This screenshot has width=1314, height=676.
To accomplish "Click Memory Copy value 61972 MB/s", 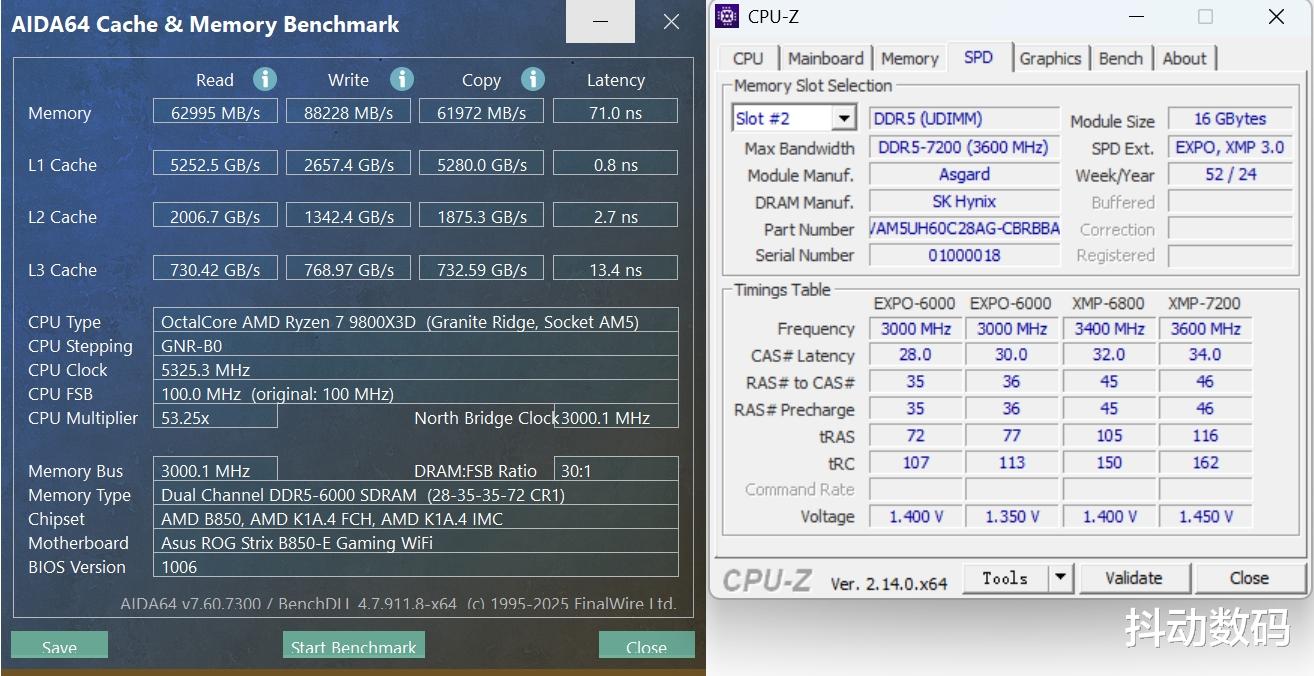I will tap(481, 112).
